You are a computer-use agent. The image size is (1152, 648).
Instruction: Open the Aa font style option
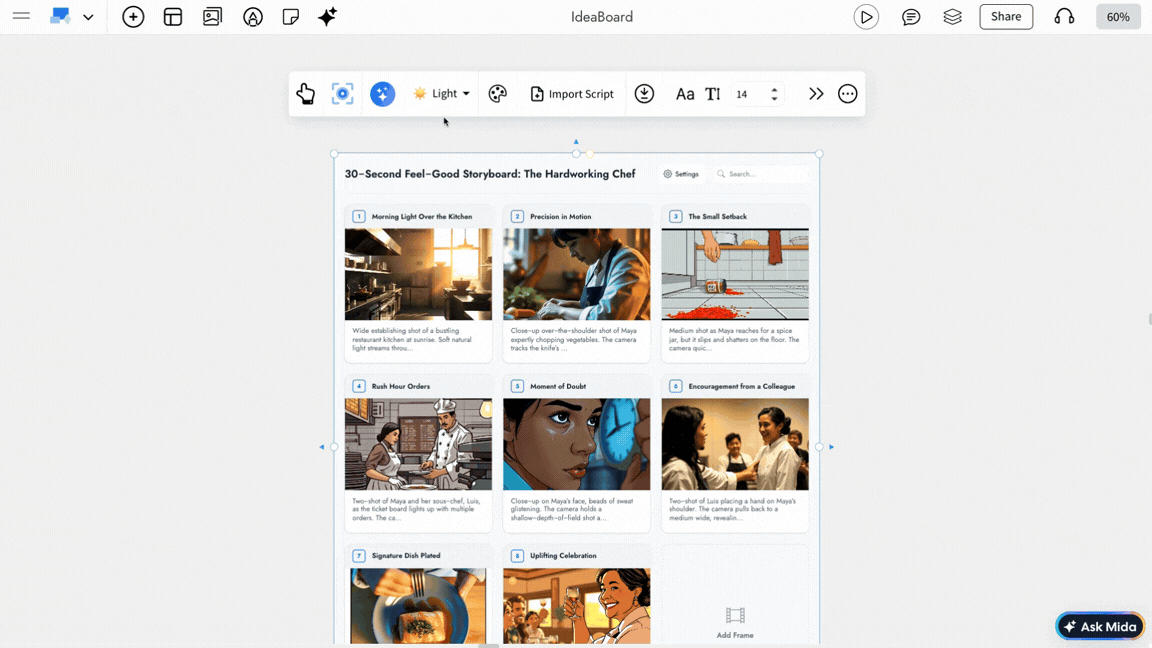[685, 94]
